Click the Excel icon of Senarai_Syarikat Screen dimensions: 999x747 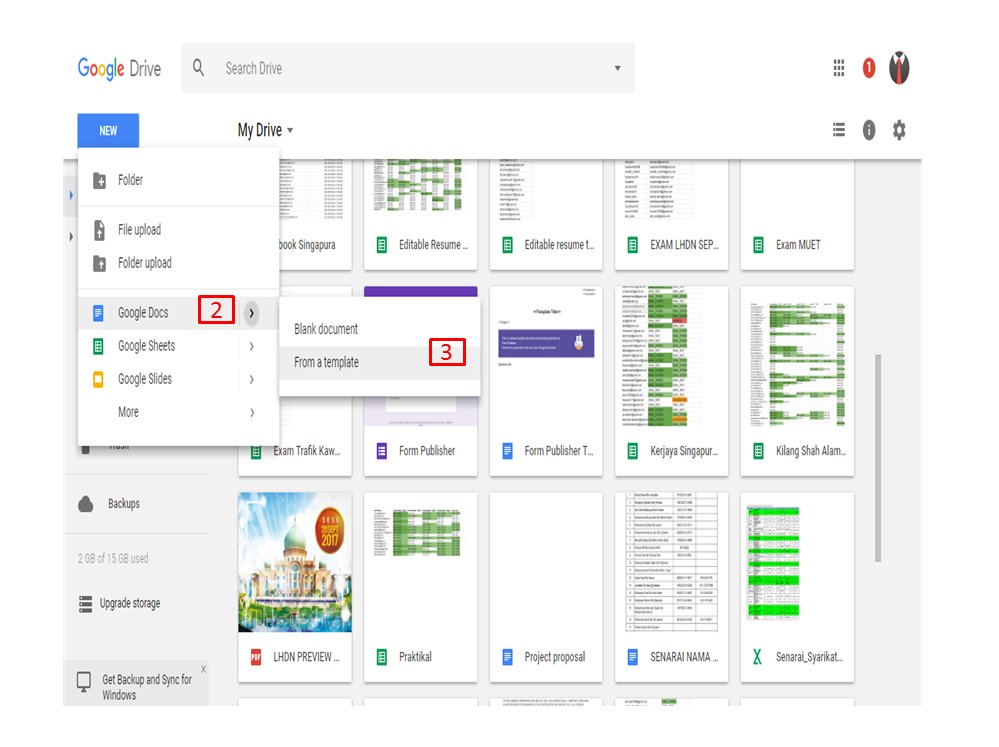[757, 657]
